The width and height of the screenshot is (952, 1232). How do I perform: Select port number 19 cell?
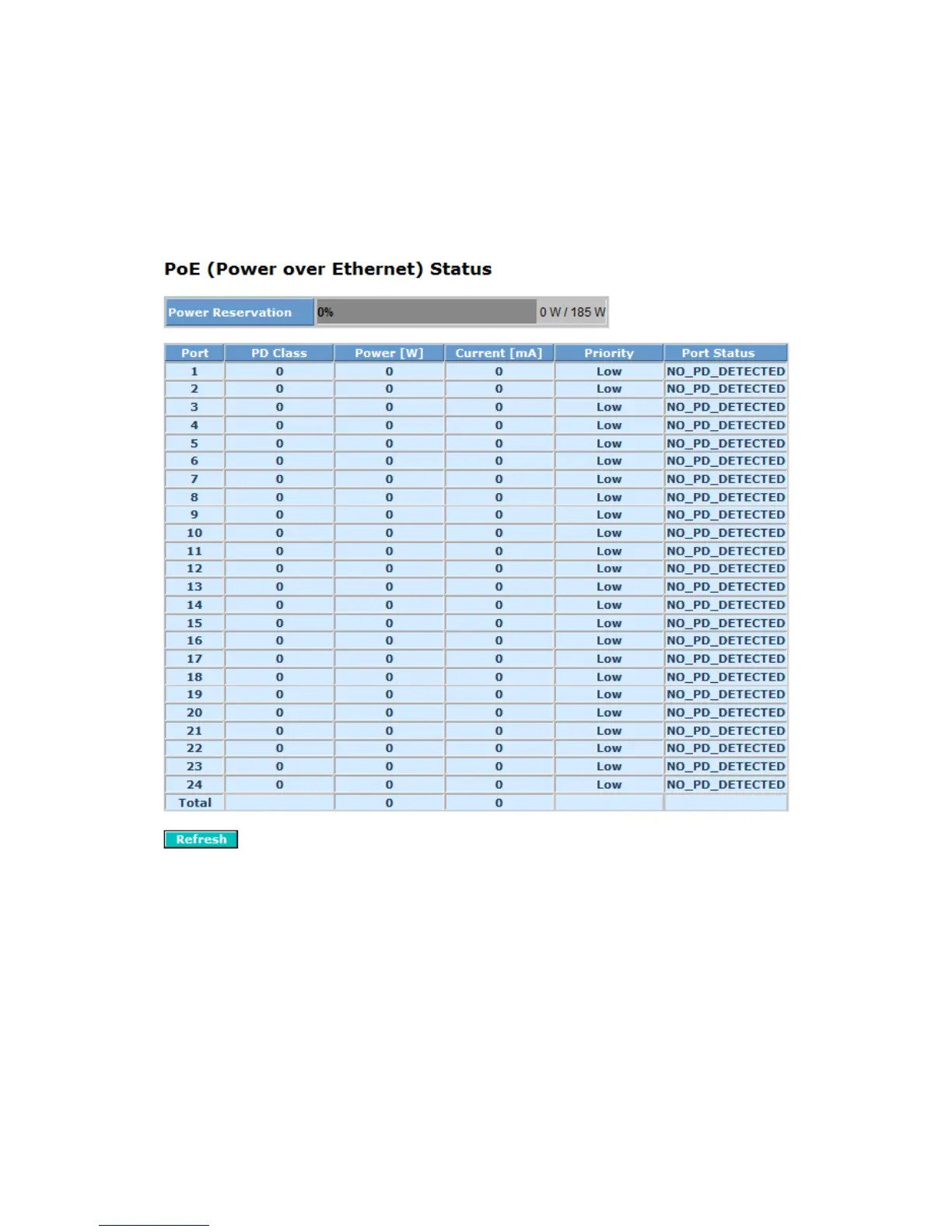click(x=194, y=695)
